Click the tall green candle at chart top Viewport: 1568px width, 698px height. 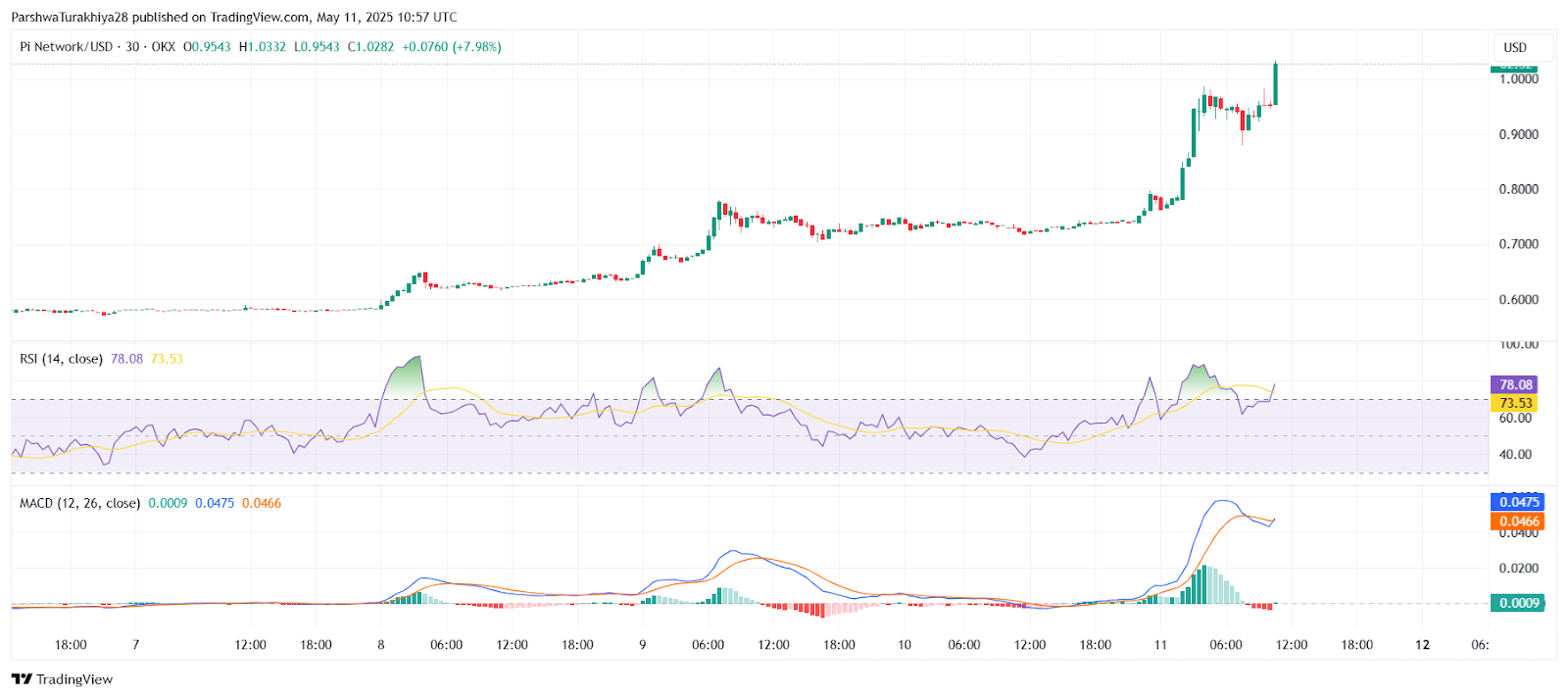coord(1275,83)
